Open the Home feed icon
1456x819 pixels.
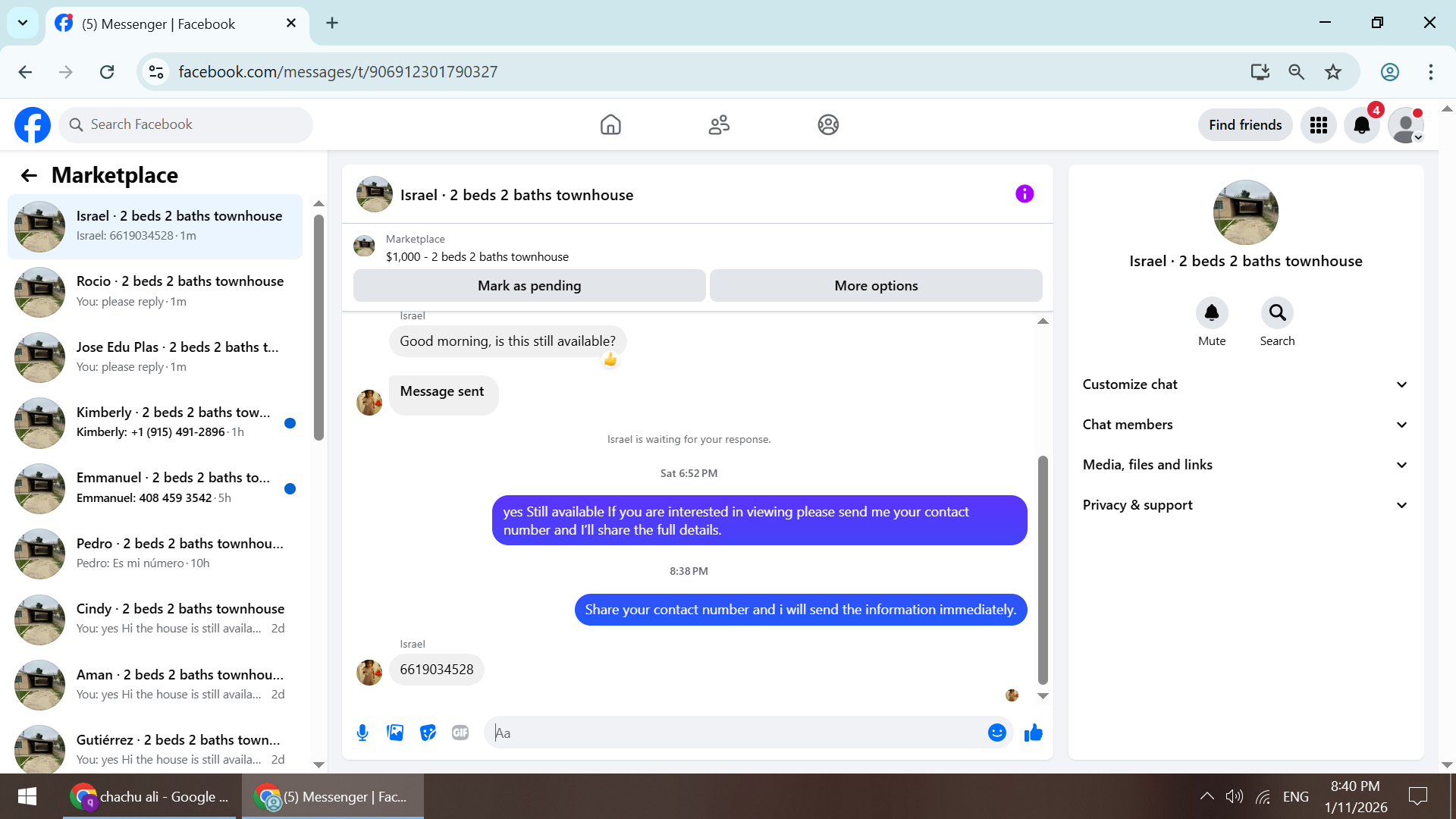point(610,124)
